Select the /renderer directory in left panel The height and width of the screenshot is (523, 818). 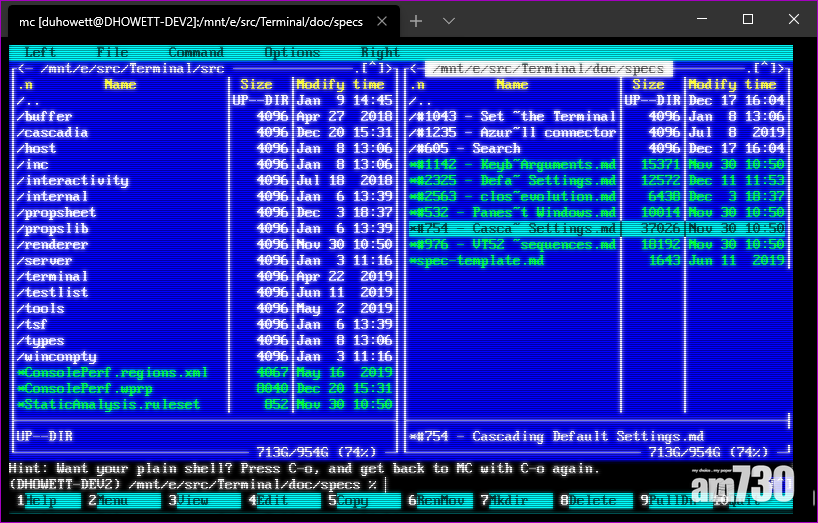click(52, 245)
